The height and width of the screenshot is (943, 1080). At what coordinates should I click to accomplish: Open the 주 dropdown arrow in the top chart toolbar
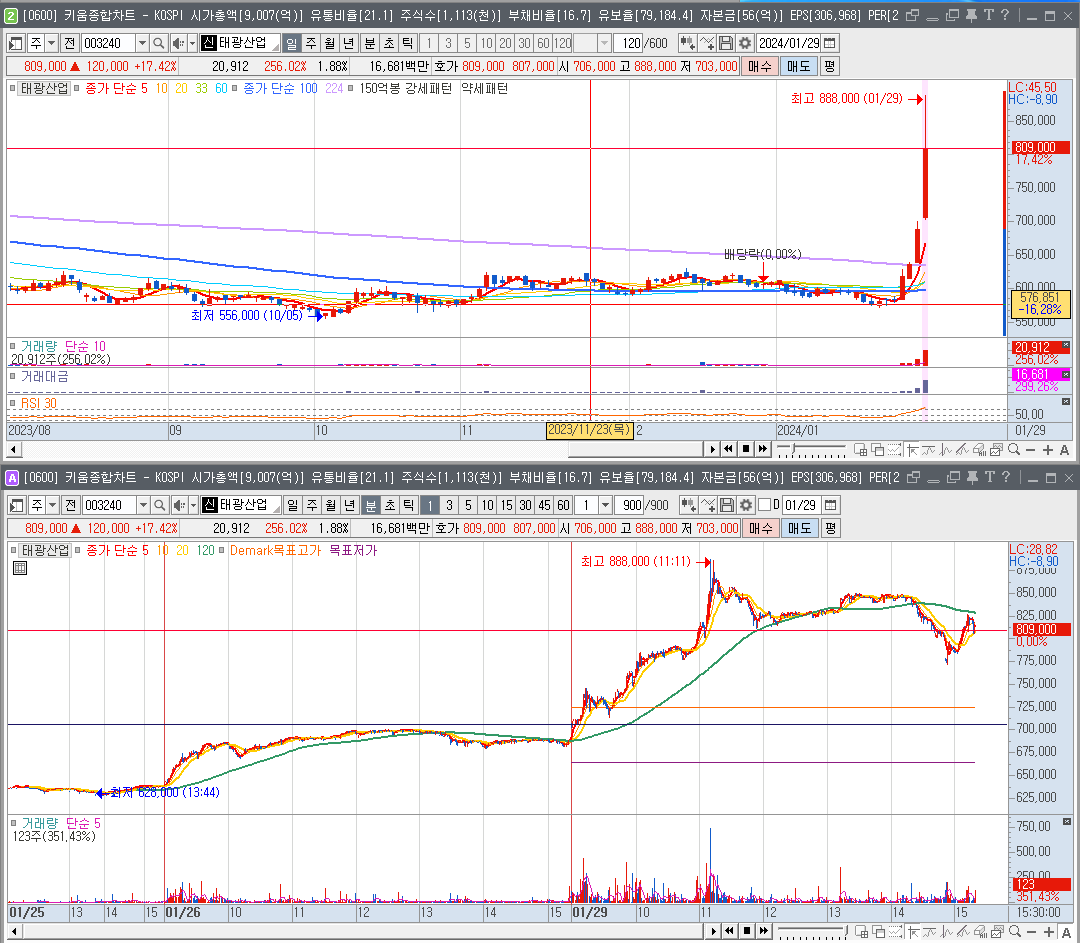click(x=51, y=43)
